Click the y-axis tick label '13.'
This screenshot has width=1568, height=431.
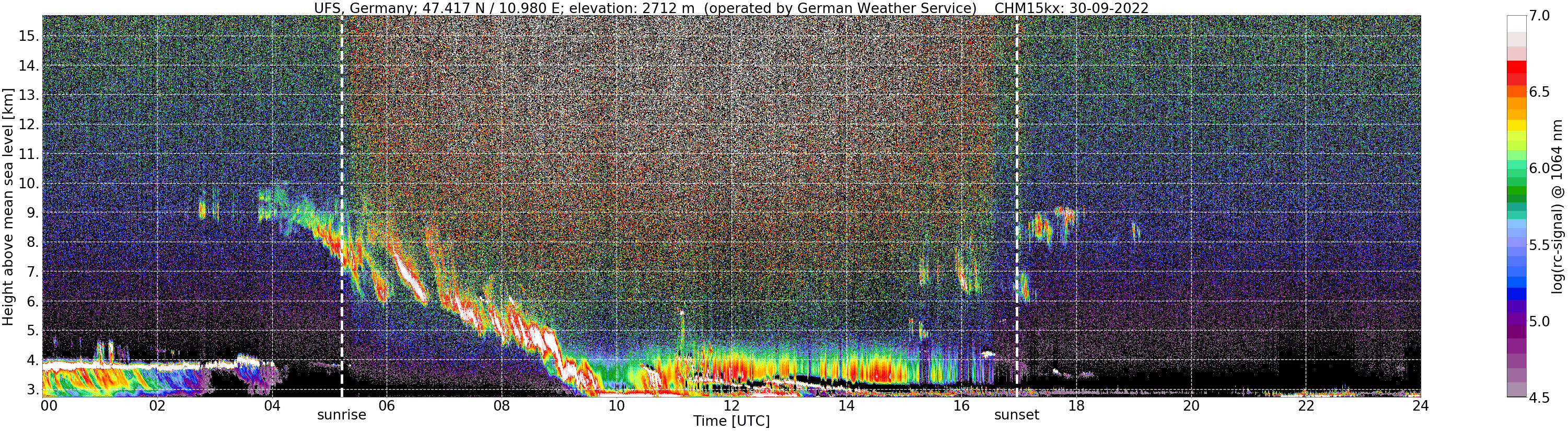pos(29,95)
